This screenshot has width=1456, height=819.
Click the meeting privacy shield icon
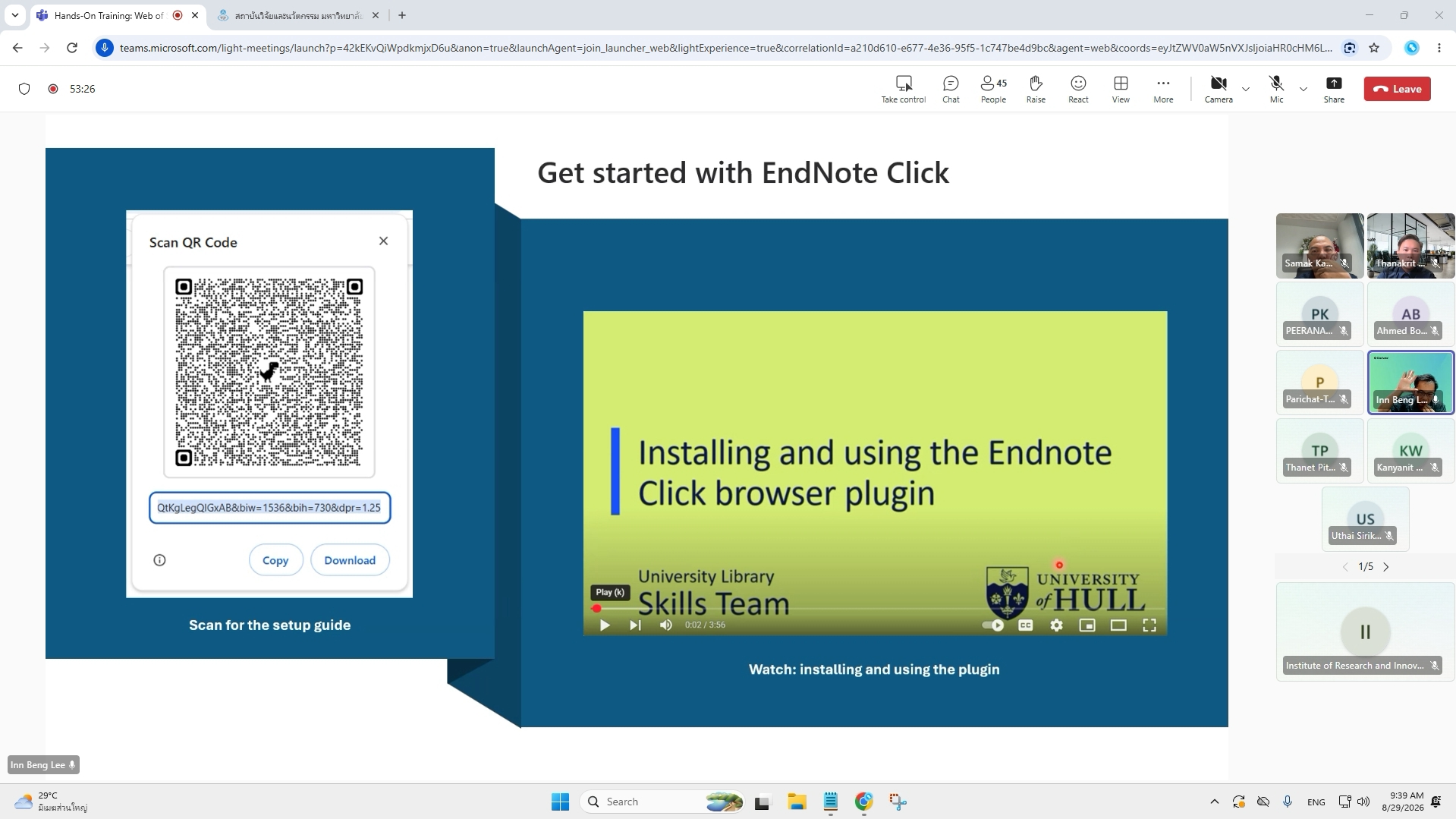pyautogui.click(x=24, y=89)
